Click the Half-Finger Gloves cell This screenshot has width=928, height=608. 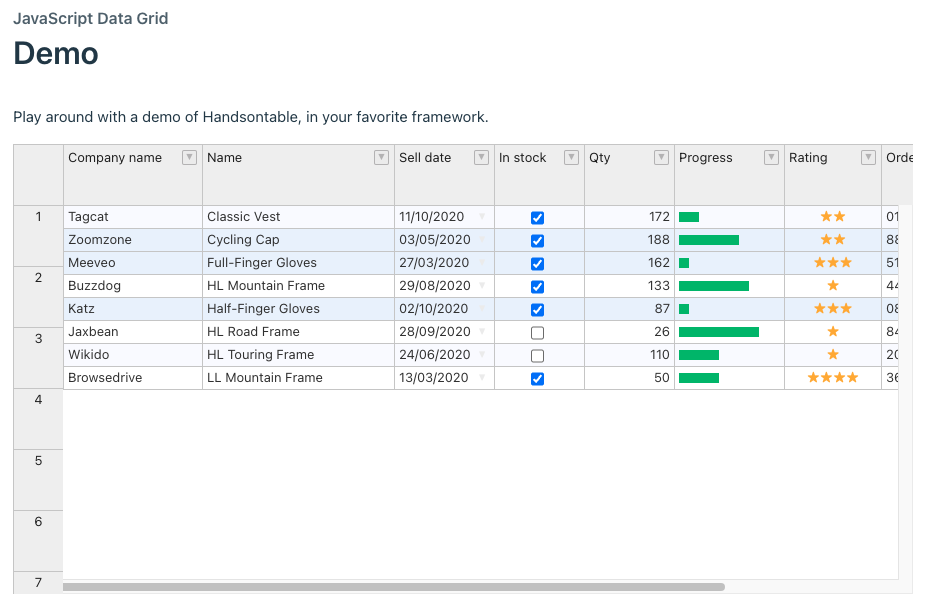coord(298,308)
